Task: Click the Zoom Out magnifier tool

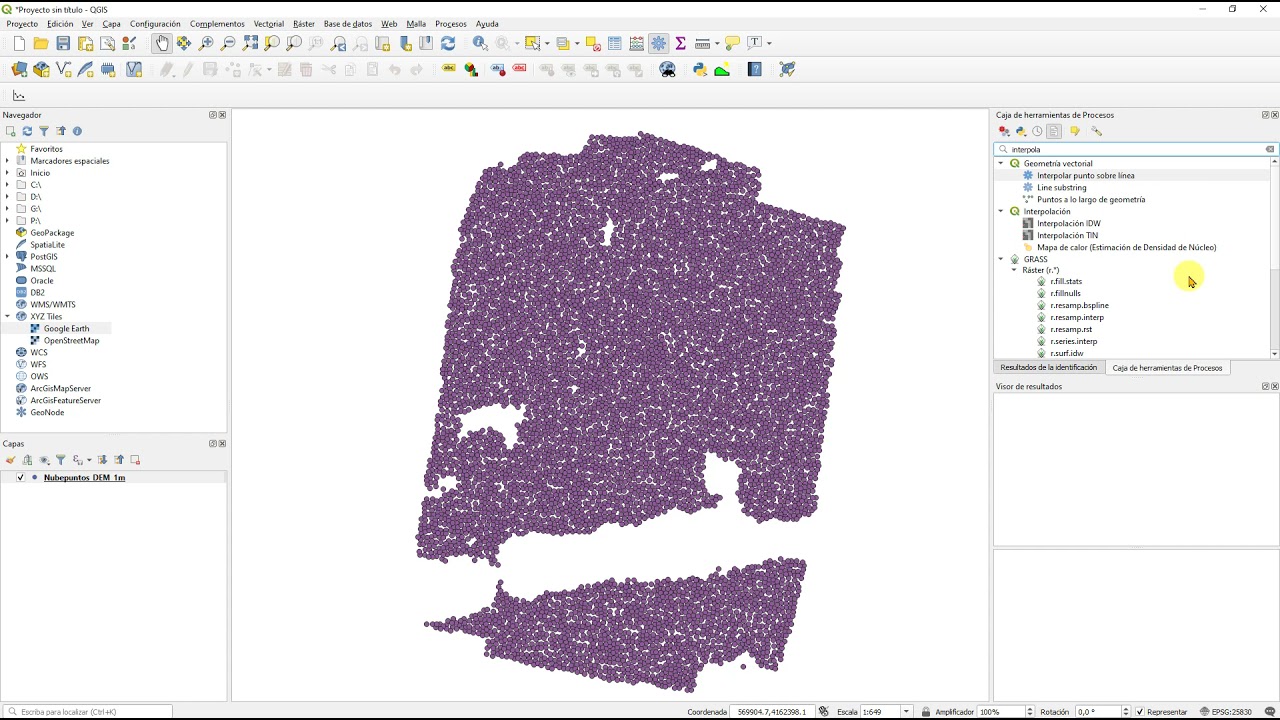Action: (x=228, y=43)
